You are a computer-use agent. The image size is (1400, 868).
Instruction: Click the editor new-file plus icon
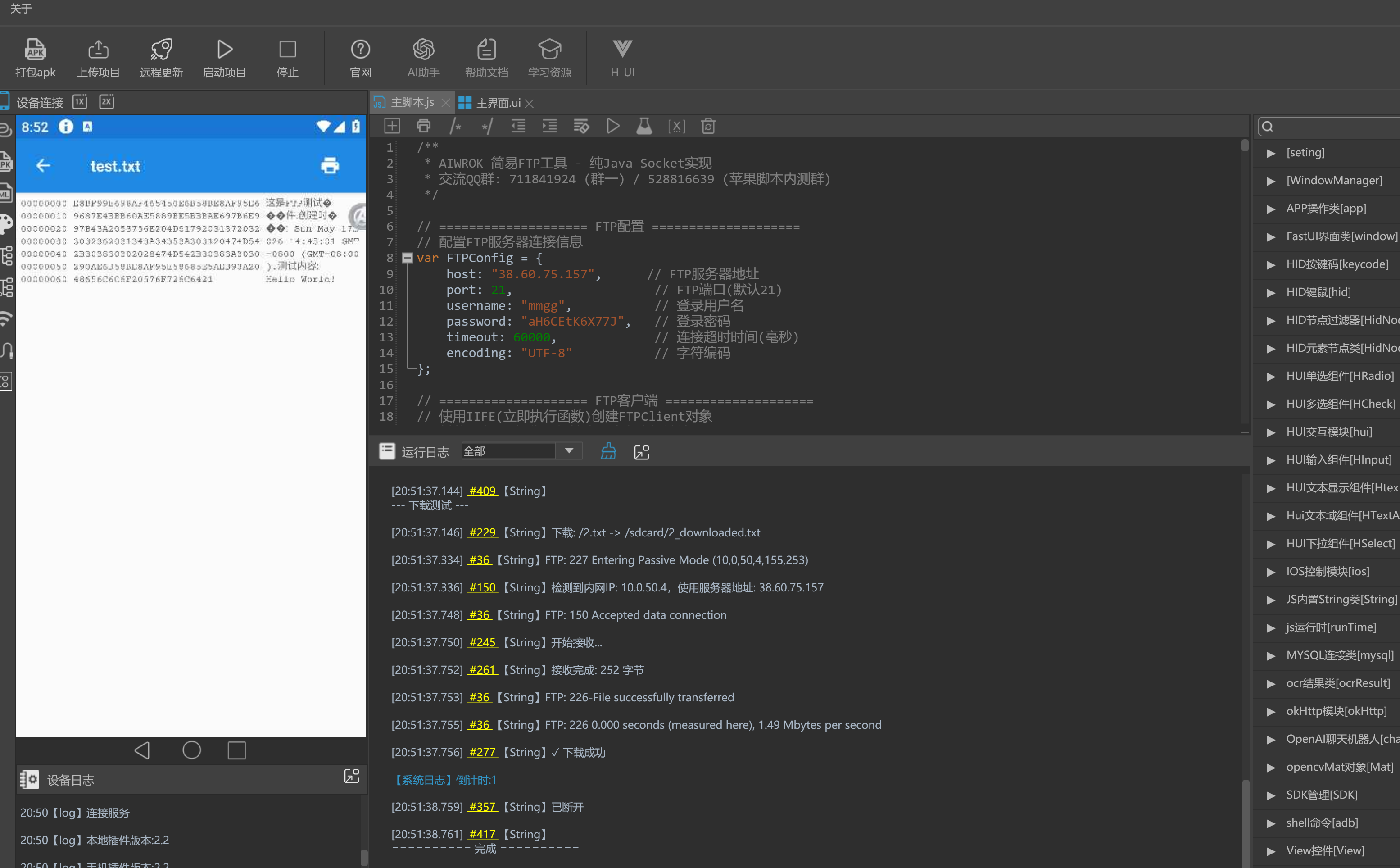coord(392,126)
